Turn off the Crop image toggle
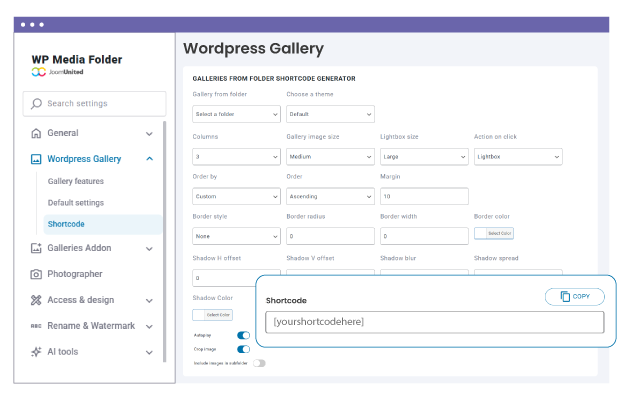Viewport: 630px width, 400px height. (243, 349)
